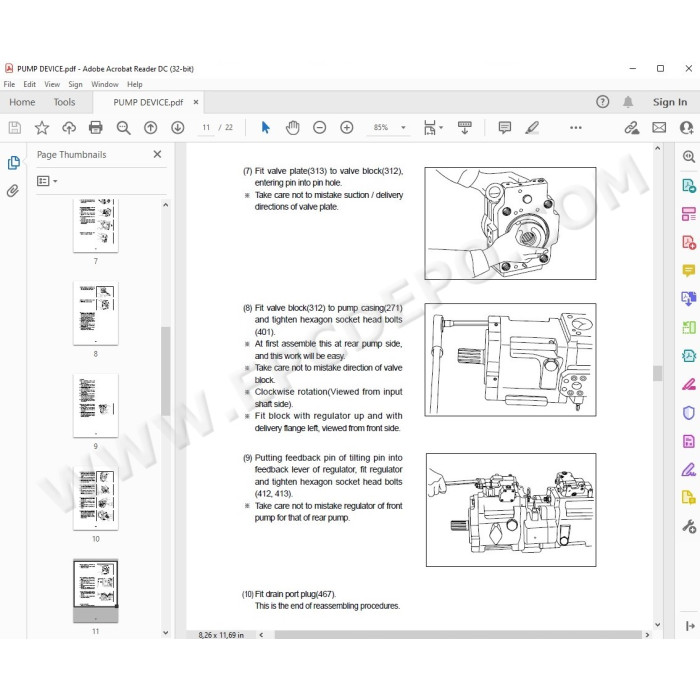Choose the Selection arrow tool
The width and height of the screenshot is (700, 700).
(265, 128)
